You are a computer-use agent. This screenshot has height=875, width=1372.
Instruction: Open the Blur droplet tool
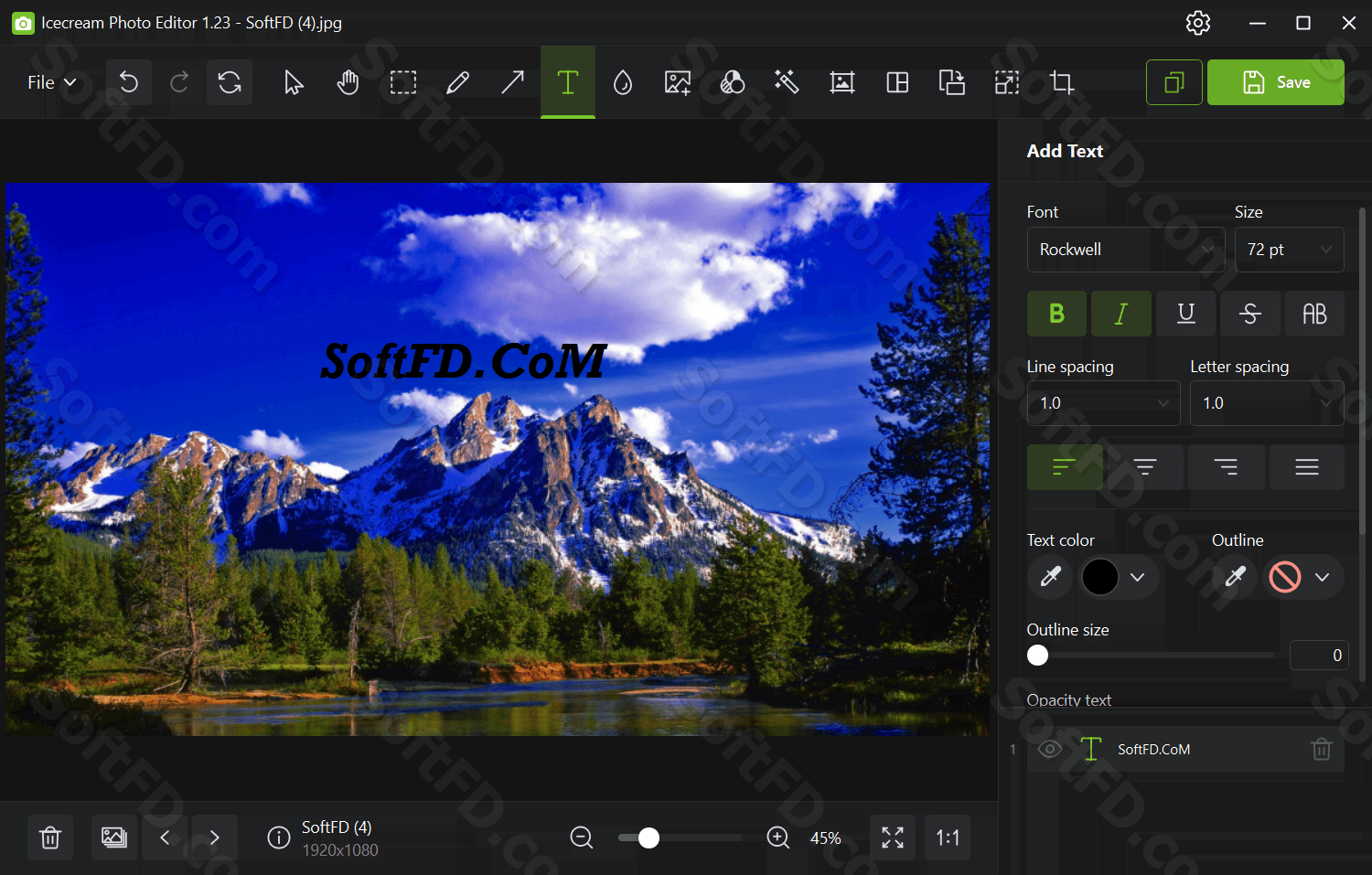(623, 82)
